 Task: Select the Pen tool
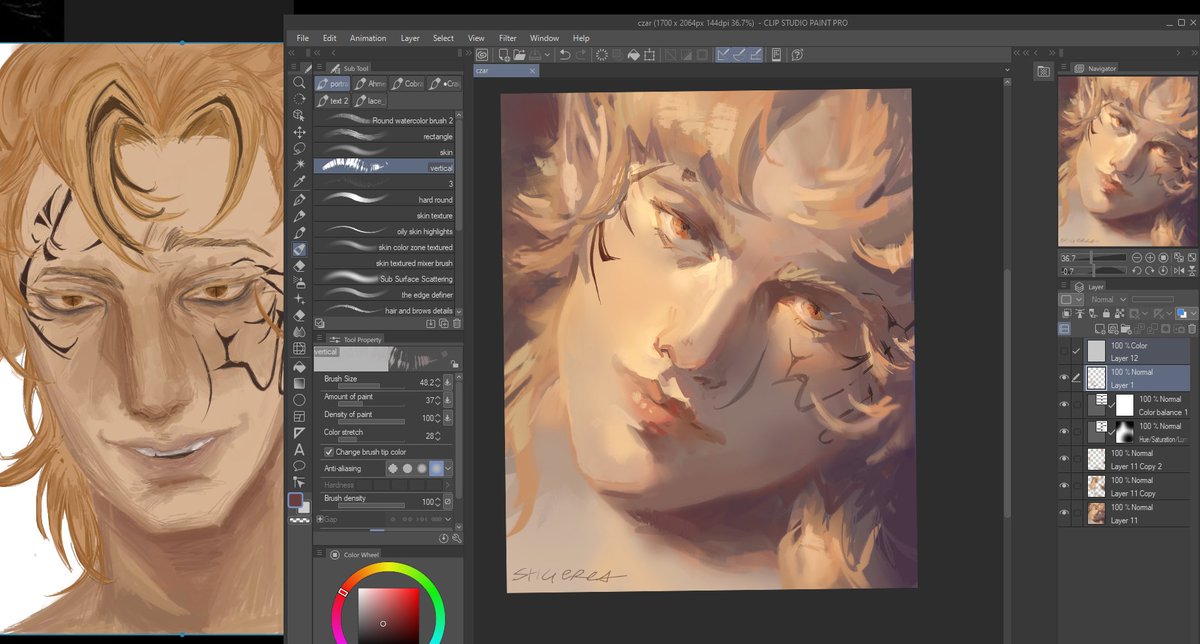click(299, 199)
